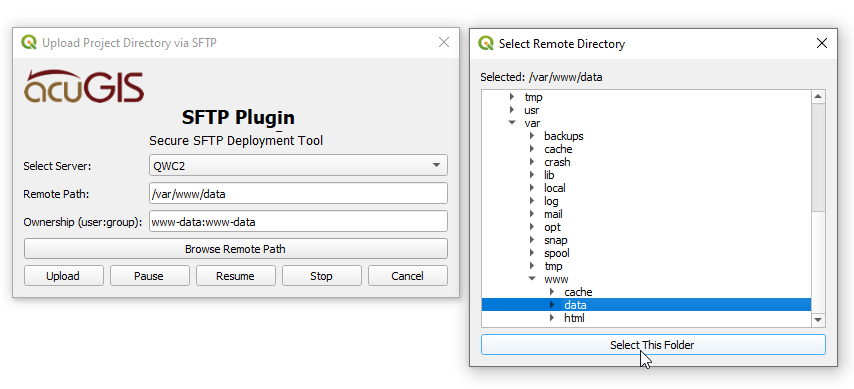The height and width of the screenshot is (389, 854).
Task: Expand the mail folder arrow
Action: [532, 214]
